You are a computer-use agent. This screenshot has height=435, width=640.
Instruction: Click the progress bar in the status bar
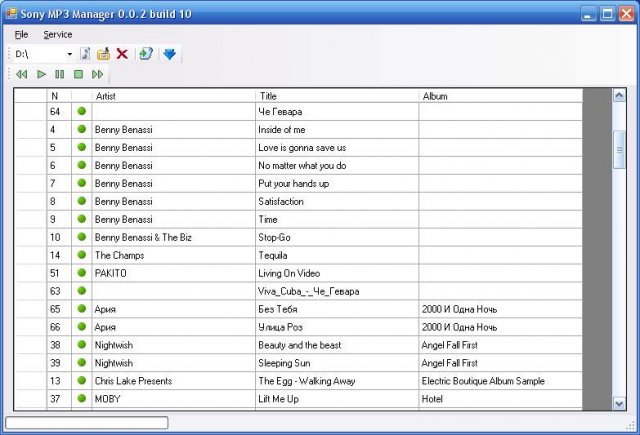pos(87,422)
